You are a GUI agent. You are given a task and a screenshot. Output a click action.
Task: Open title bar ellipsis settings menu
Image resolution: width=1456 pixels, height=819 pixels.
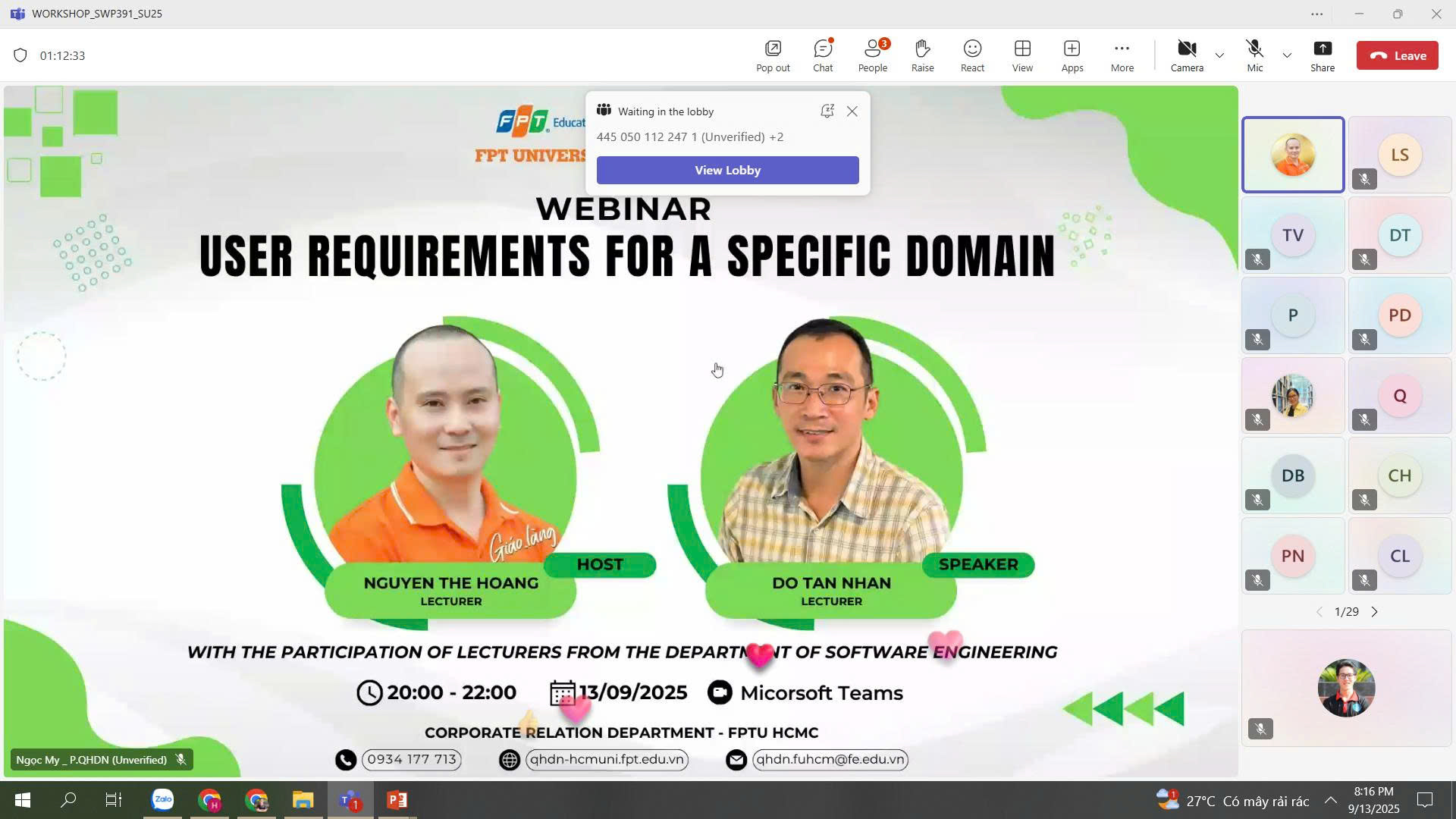1316,14
